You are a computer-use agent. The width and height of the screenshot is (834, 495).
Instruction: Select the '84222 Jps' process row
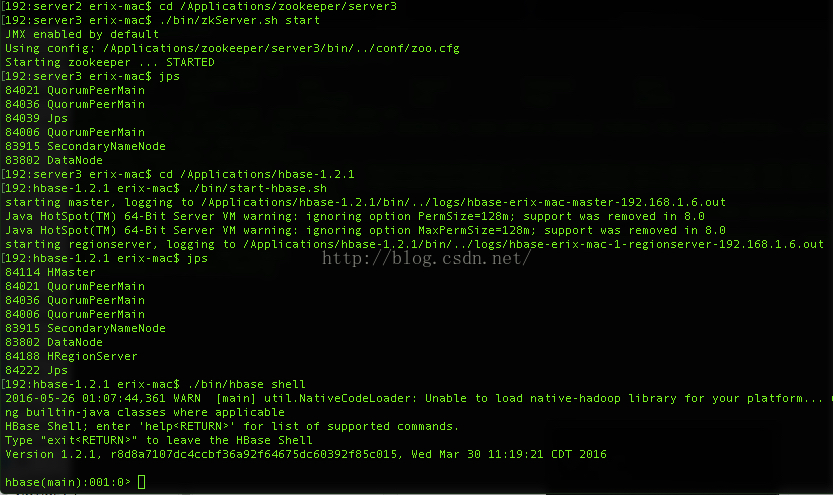(36, 370)
